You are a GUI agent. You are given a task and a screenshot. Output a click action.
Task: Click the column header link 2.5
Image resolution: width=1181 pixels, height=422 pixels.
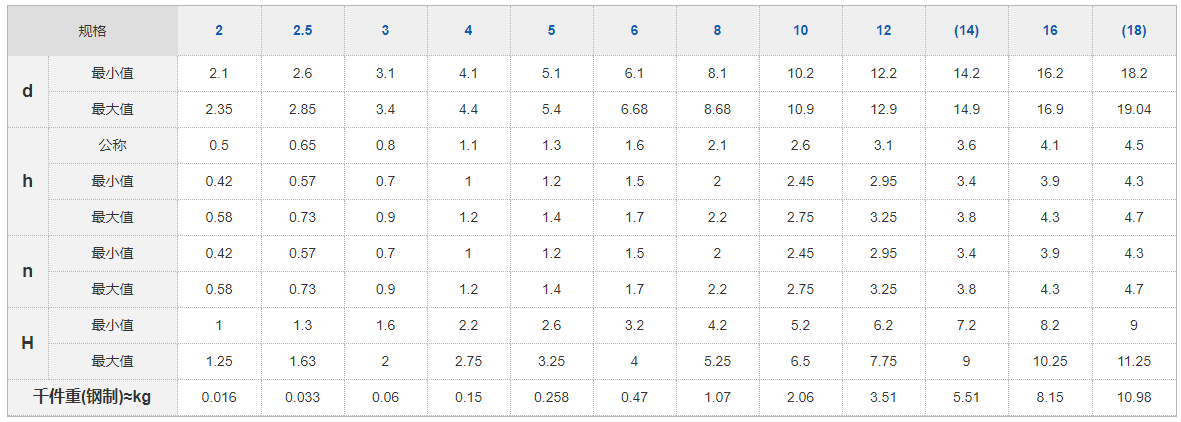point(302,31)
